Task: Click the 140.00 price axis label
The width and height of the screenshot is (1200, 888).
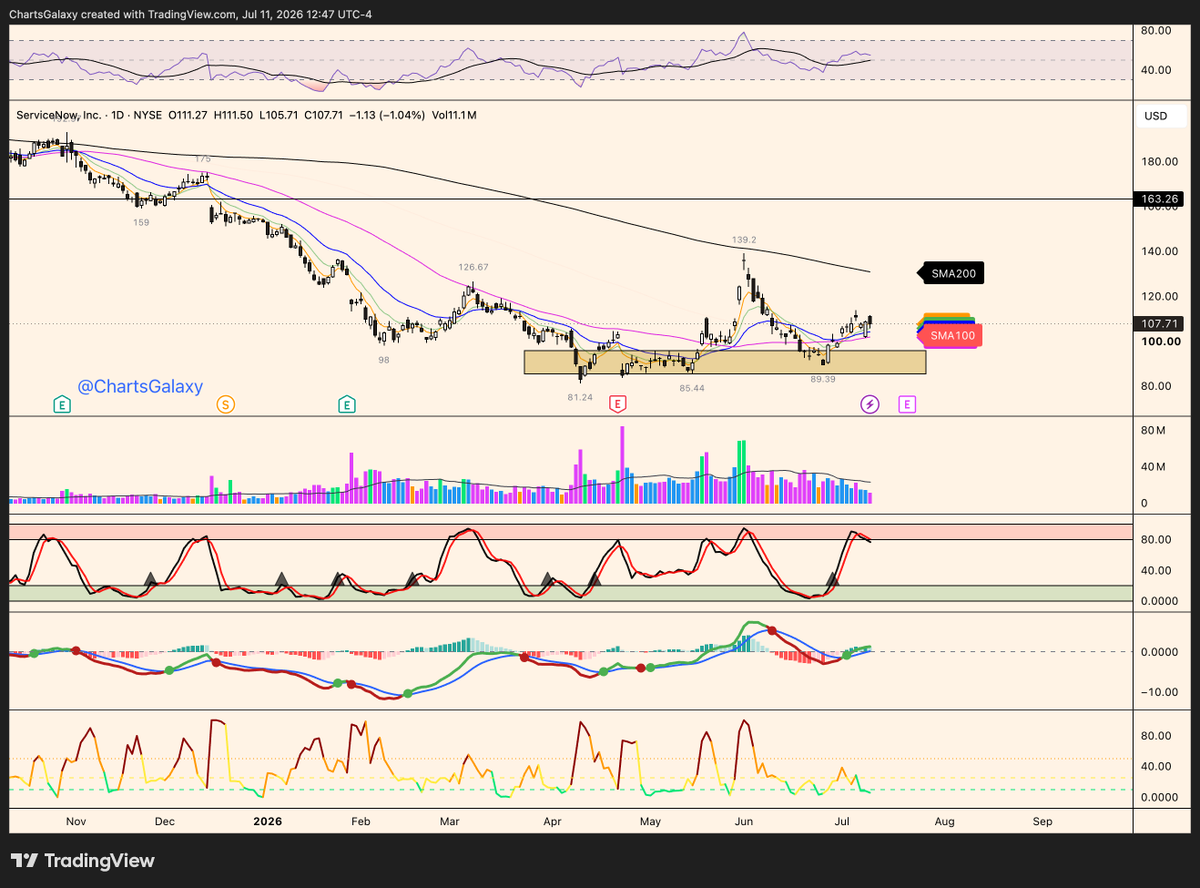Action: [1159, 252]
